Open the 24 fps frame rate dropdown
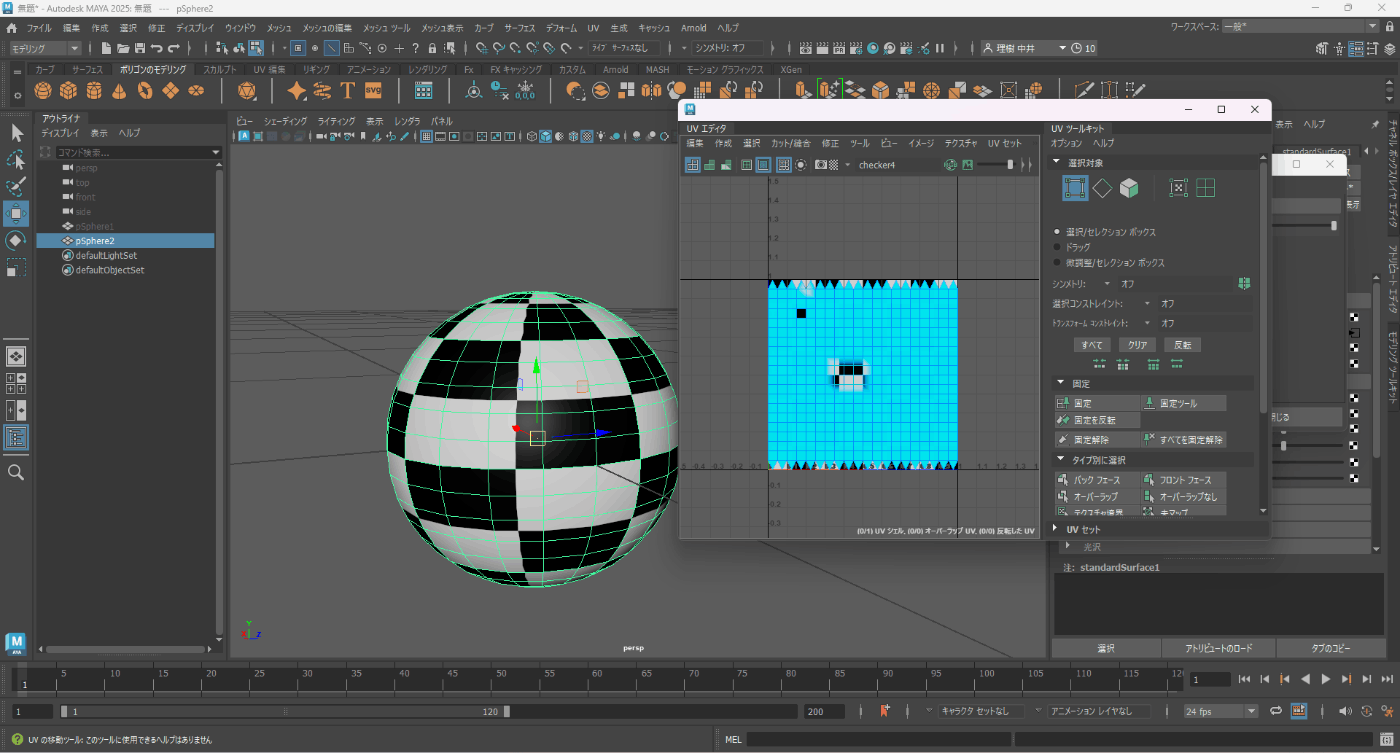 [1220, 711]
